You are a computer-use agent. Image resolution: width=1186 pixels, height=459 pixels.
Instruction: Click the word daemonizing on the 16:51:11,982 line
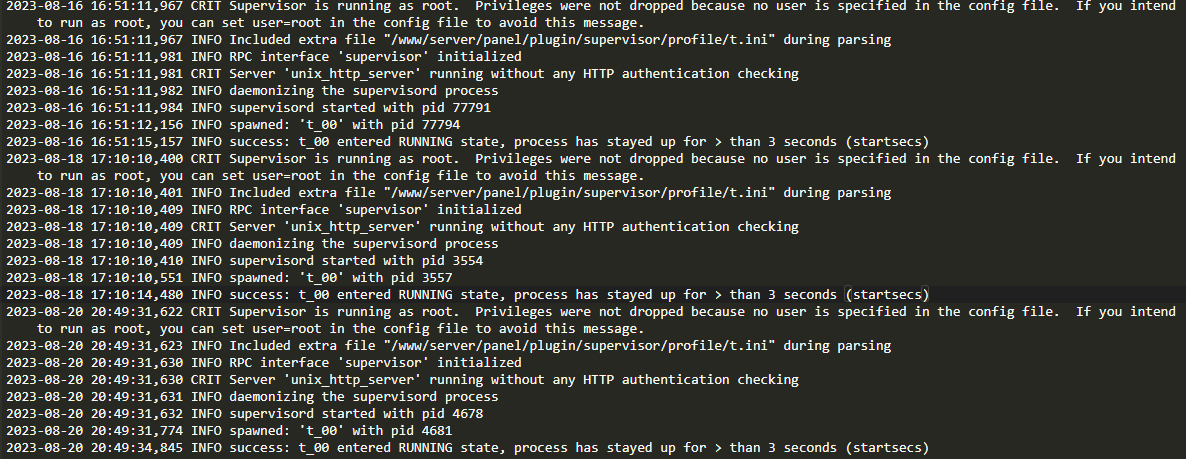coord(272,91)
